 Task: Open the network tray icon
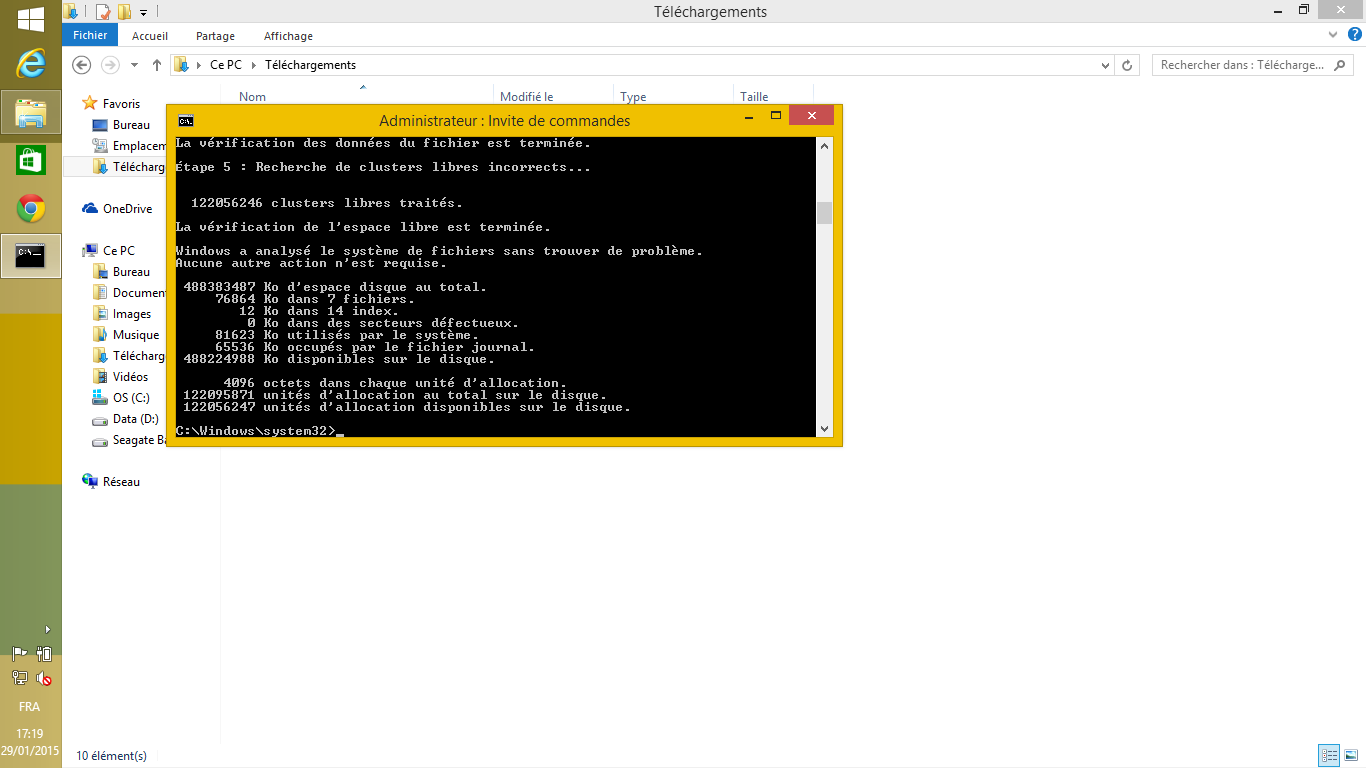click(x=19, y=678)
